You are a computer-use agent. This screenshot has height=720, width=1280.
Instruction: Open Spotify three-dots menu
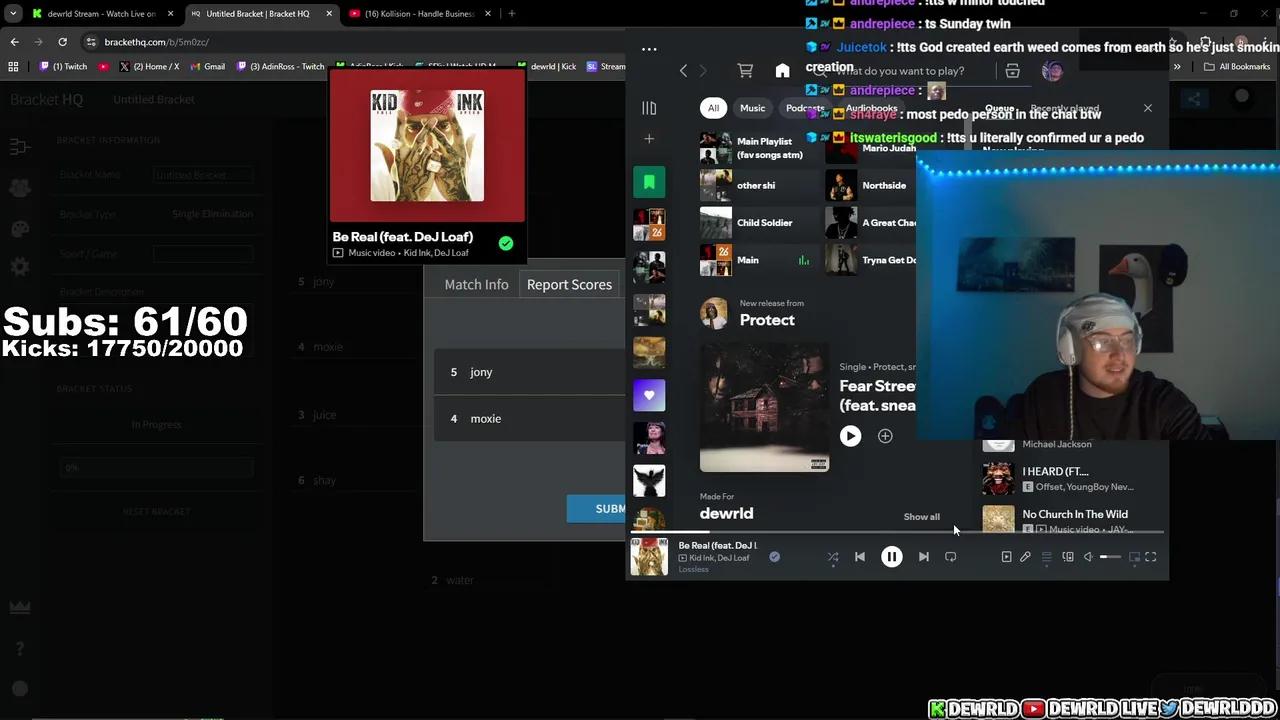[649, 48]
